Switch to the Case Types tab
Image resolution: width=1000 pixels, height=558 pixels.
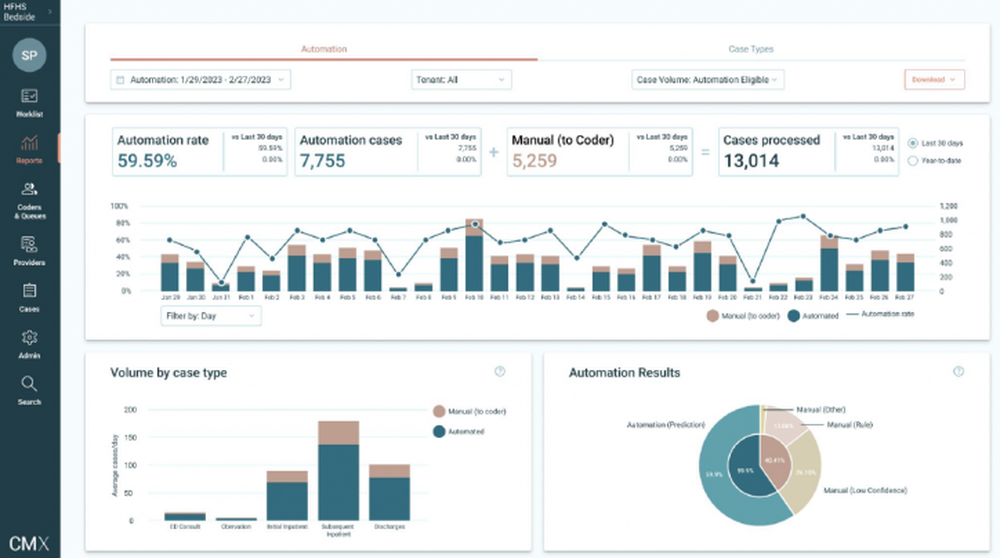click(751, 49)
